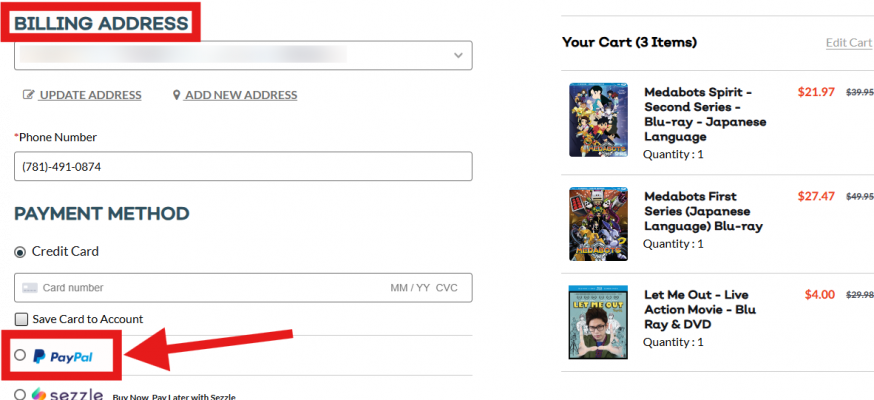This screenshot has height=400, width=874.
Task: Select the Sezzle radio button
Action: (21, 394)
